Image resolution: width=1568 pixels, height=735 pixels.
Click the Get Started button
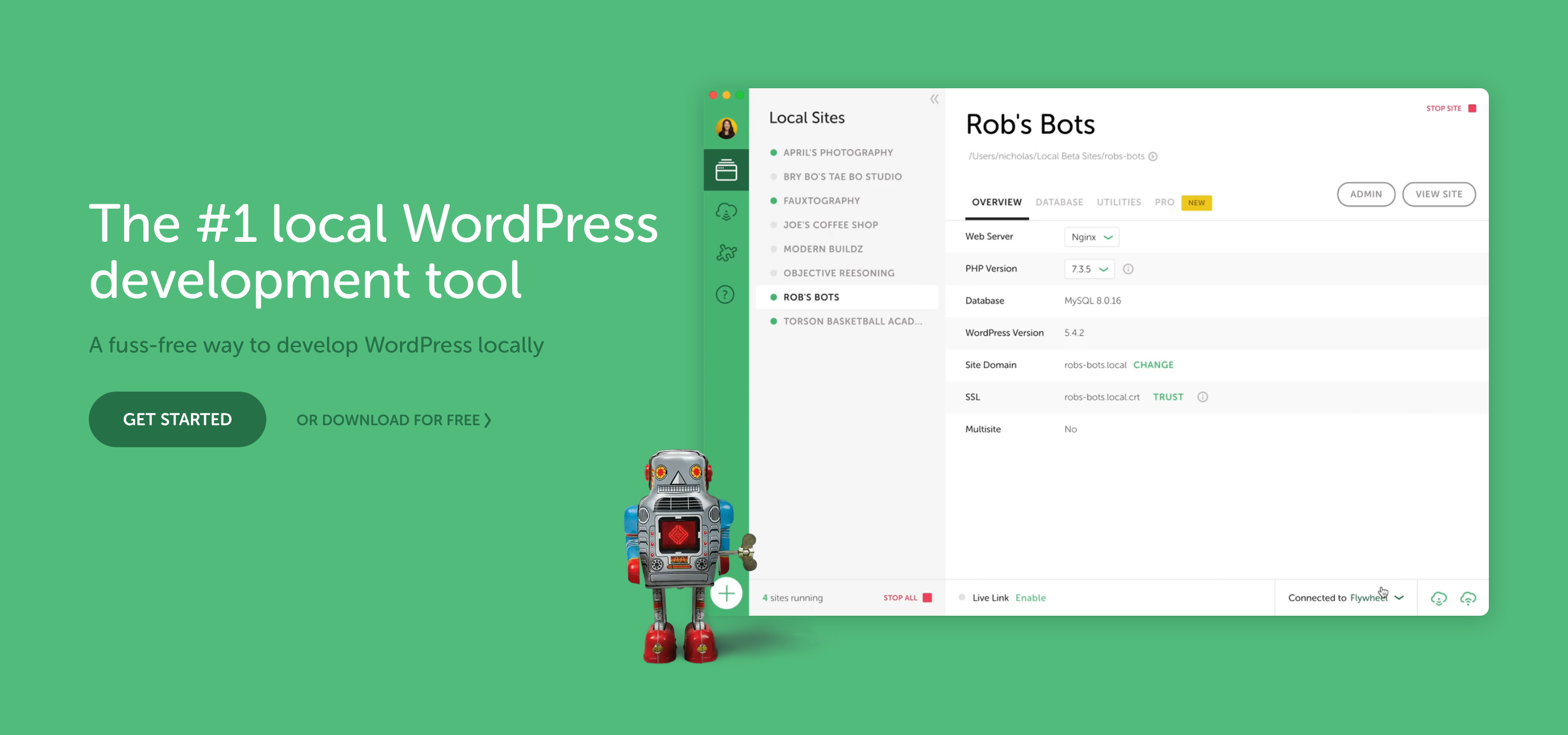point(177,419)
